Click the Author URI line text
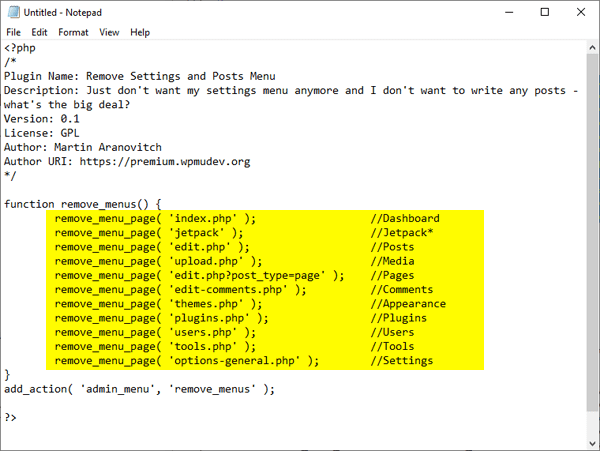This screenshot has height=451, width=600. 127,161
